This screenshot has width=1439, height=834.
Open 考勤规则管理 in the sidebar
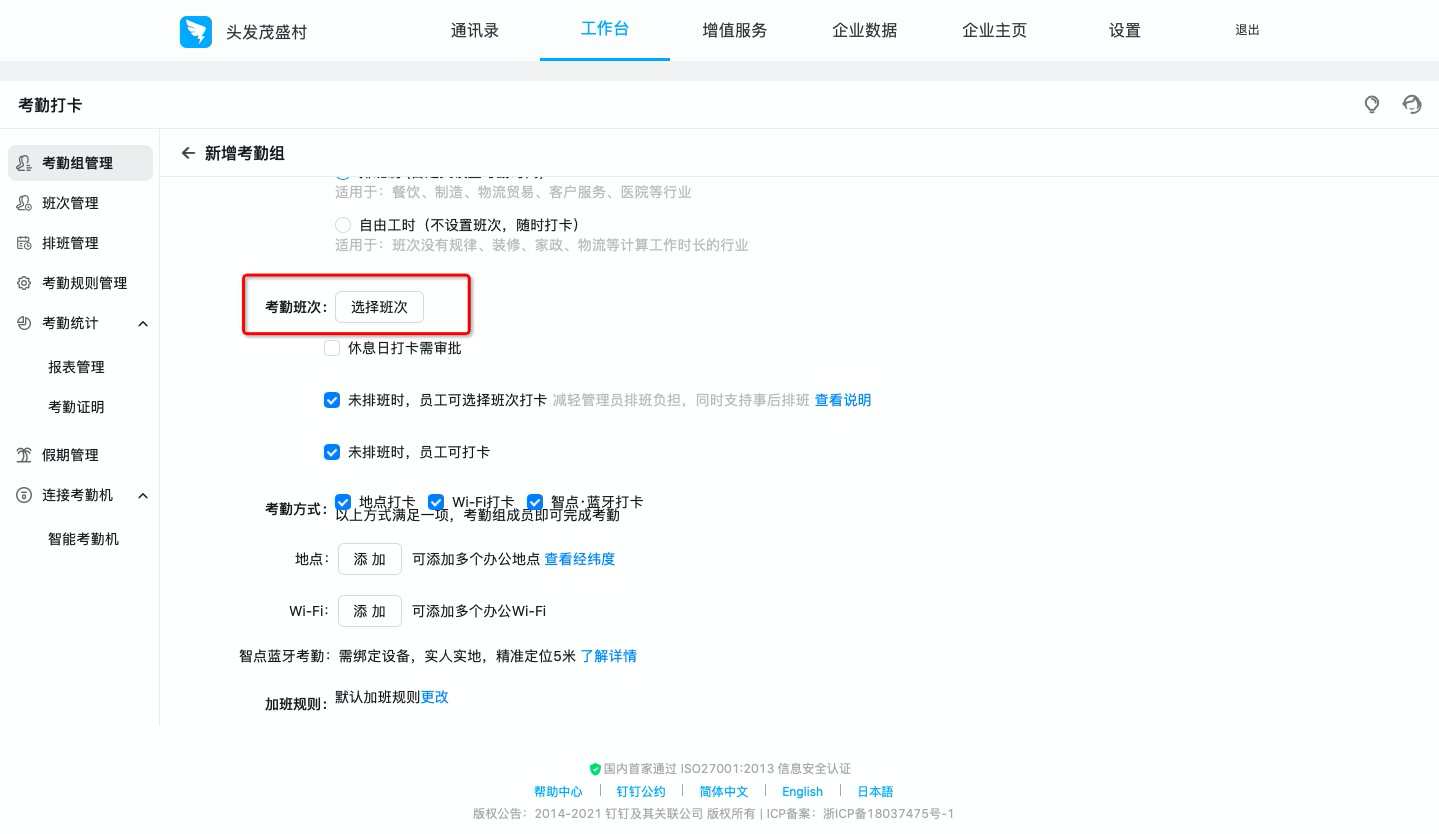click(x=84, y=283)
